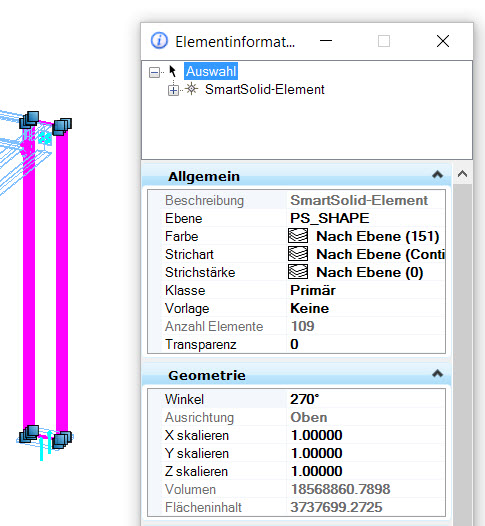Click the SmartSolid-Element star icon
Screen dimensions: 485x526
(192, 89)
